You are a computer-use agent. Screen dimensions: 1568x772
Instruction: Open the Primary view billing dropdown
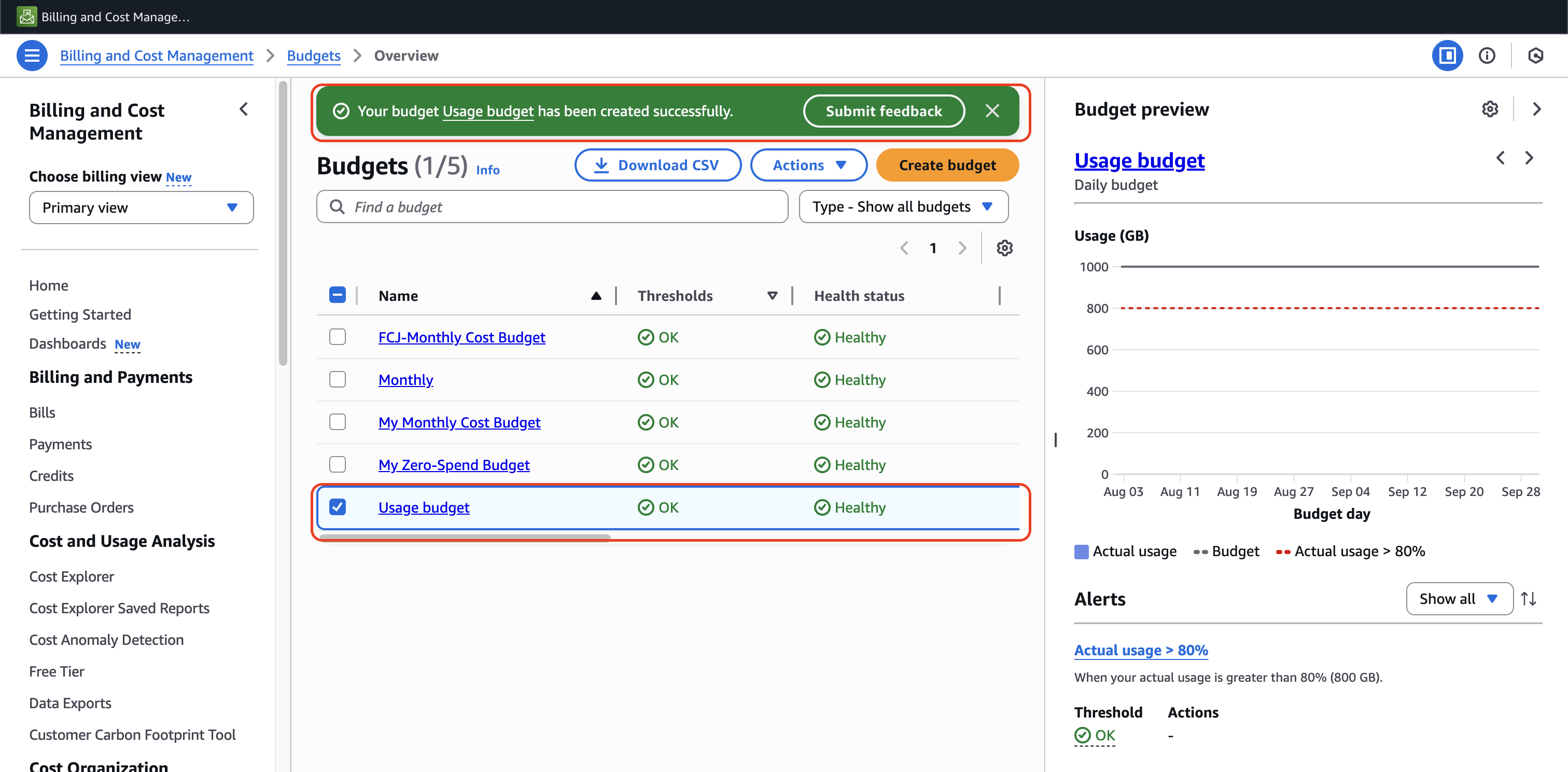click(x=141, y=208)
